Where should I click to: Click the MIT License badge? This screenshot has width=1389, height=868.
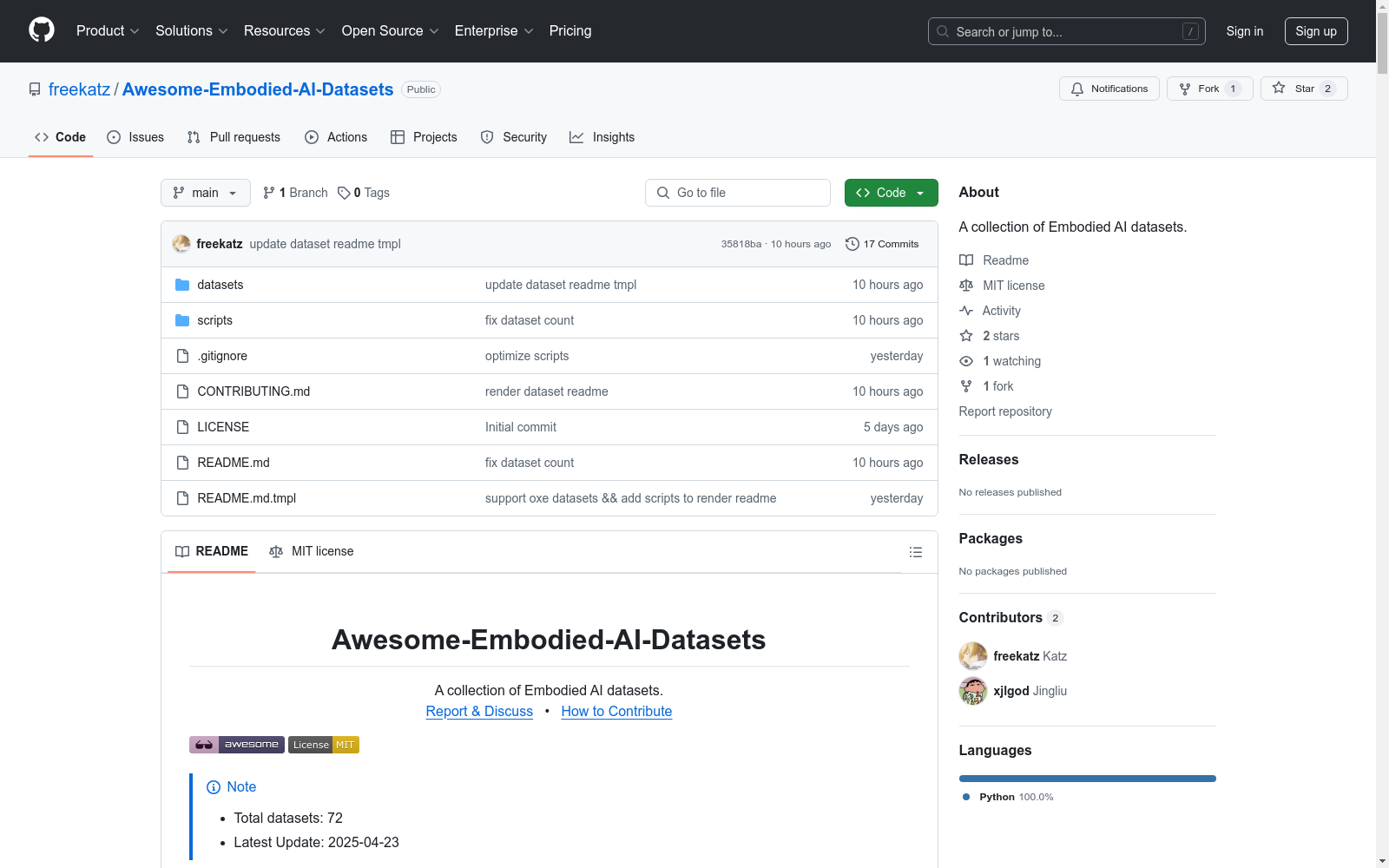click(324, 745)
